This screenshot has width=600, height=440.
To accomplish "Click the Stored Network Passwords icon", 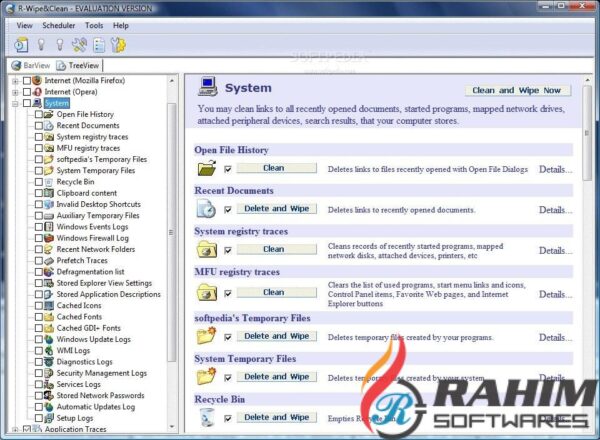I will coord(49,396).
